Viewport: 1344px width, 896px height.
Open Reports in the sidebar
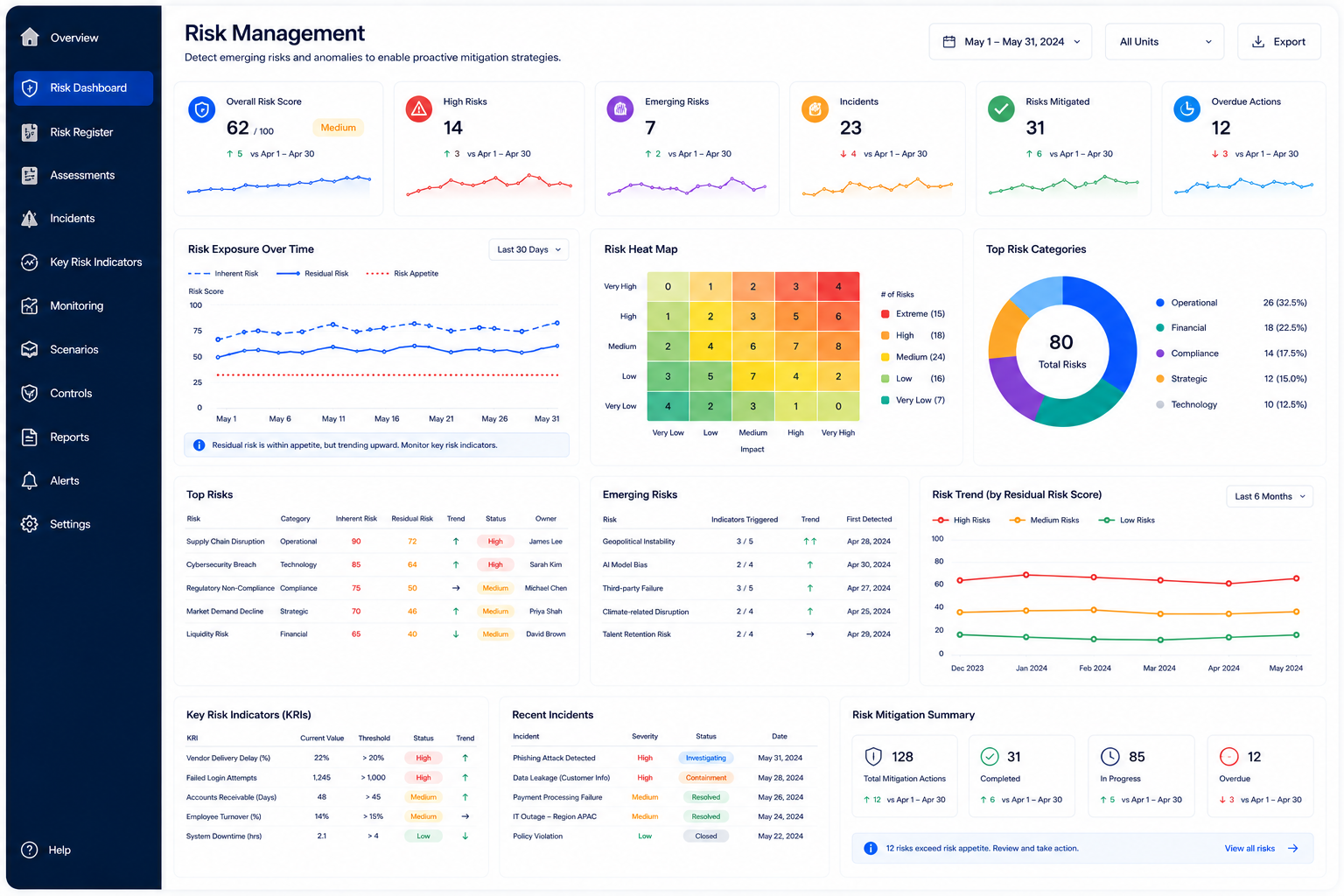point(83,437)
